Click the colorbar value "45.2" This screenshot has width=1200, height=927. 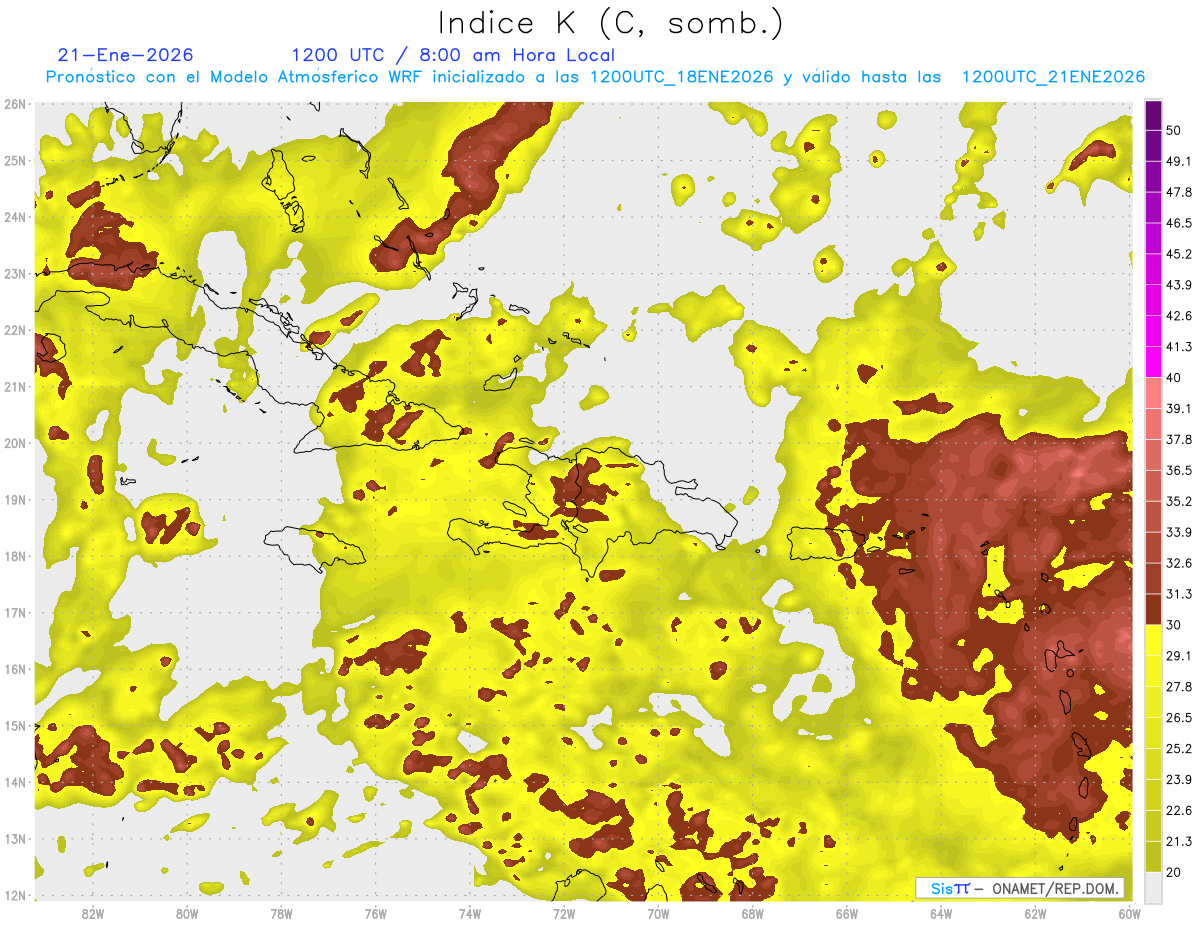(x=1179, y=254)
